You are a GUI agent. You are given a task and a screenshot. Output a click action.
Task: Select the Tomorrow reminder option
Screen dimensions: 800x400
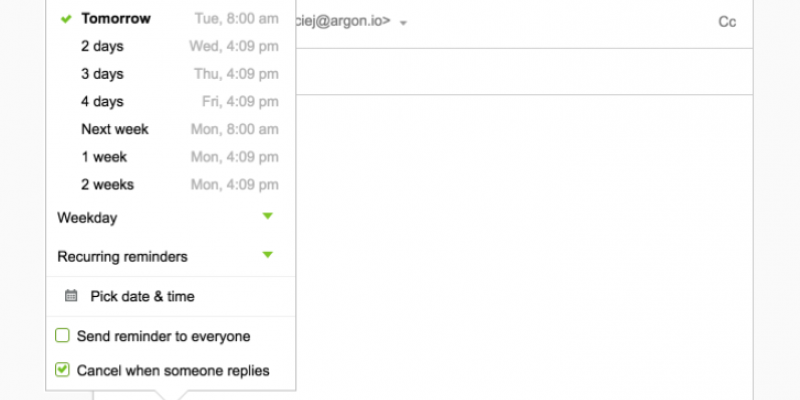tap(116, 19)
